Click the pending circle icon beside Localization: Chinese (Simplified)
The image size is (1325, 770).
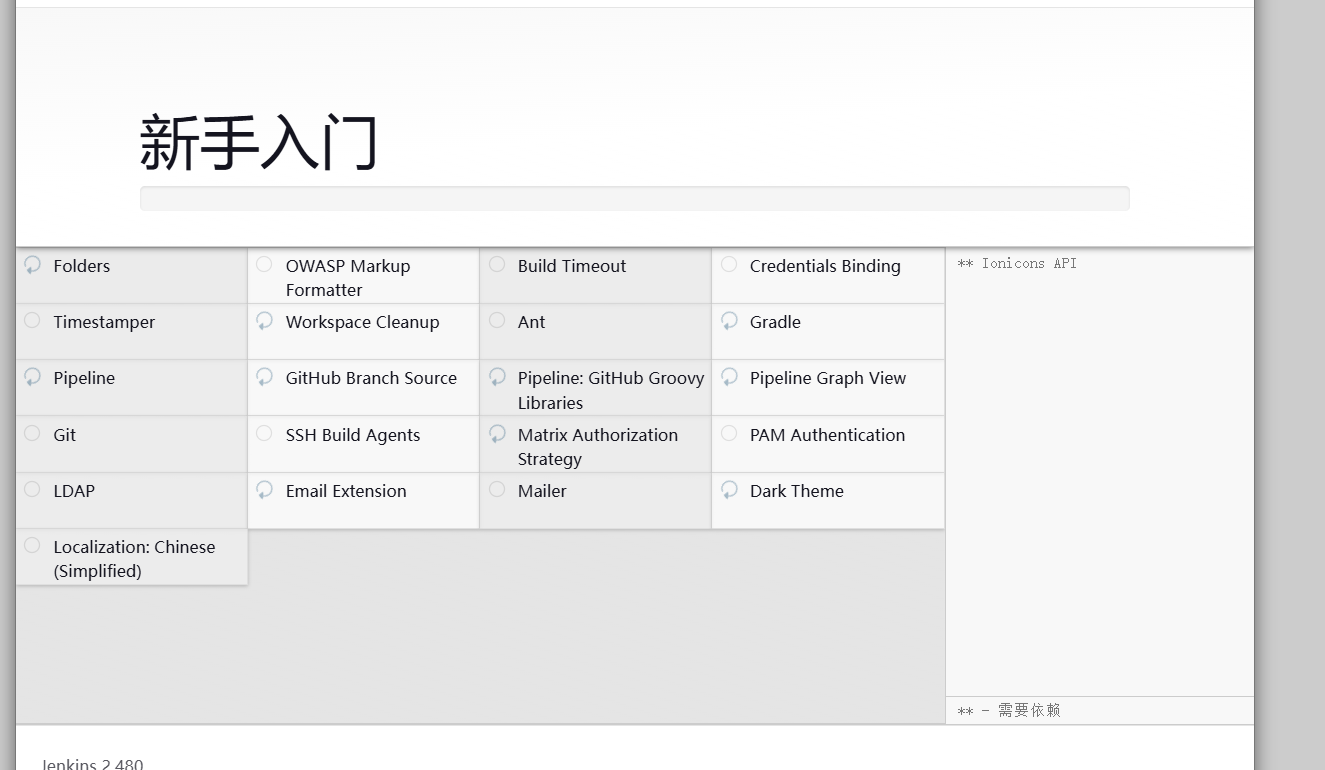[32, 545]
